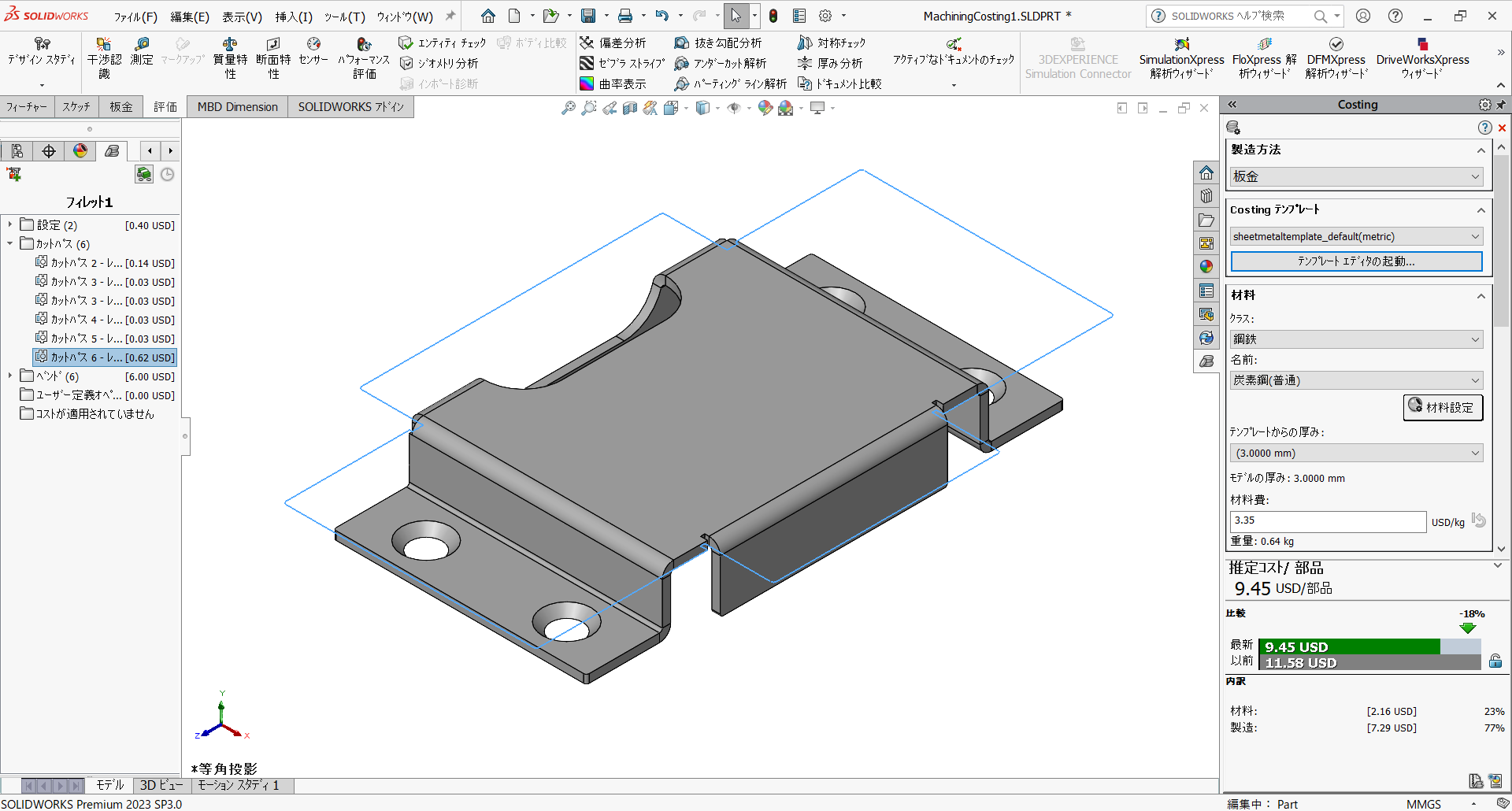
Task: Open ファイル(F) menu
Action: [x=135, y=17]
